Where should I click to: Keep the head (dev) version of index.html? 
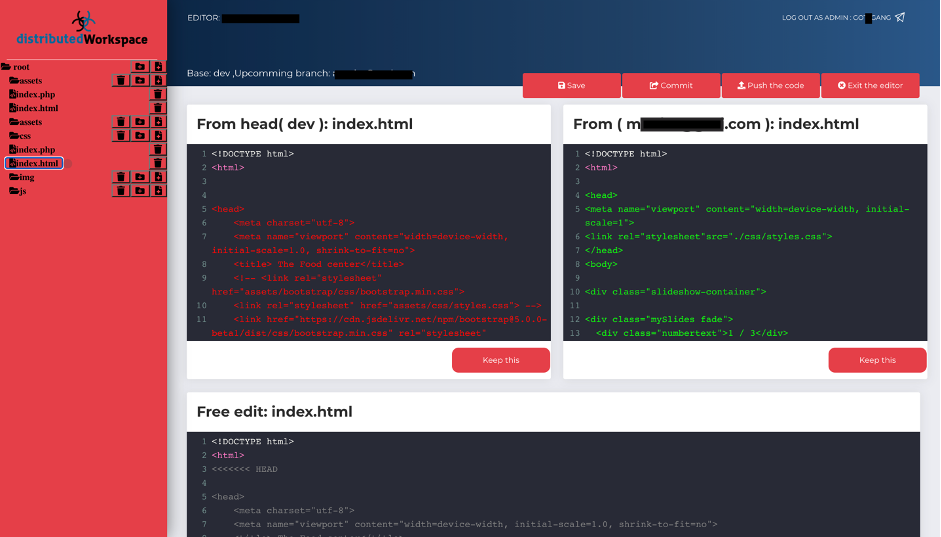500,360
